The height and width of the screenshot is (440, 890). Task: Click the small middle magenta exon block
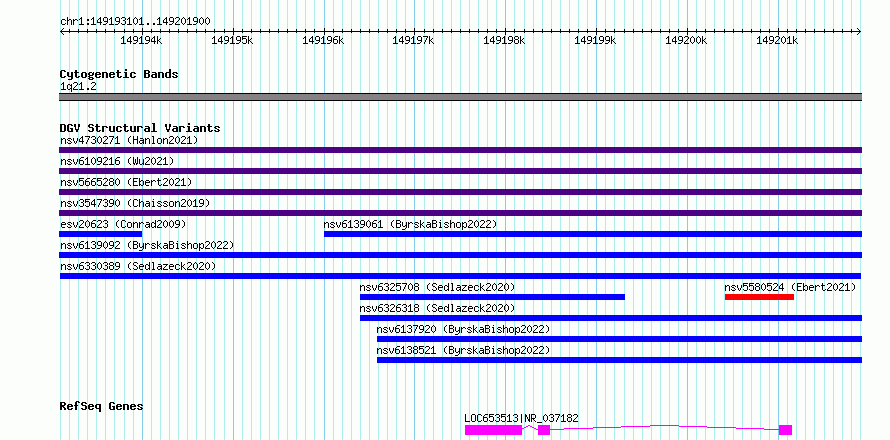[x=544, y=430]
